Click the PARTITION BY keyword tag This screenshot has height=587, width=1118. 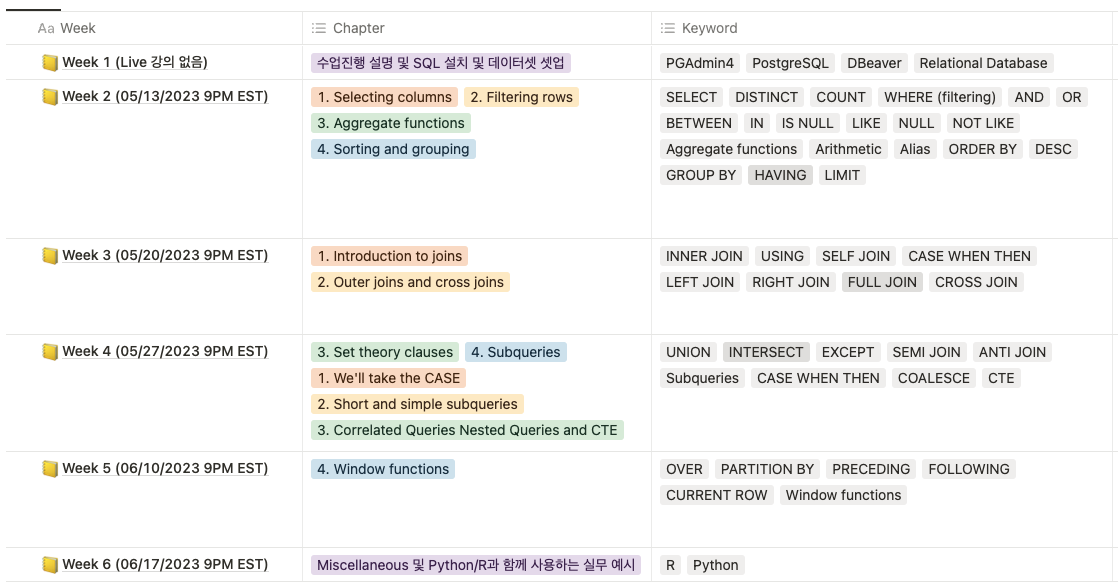(767, 469)
